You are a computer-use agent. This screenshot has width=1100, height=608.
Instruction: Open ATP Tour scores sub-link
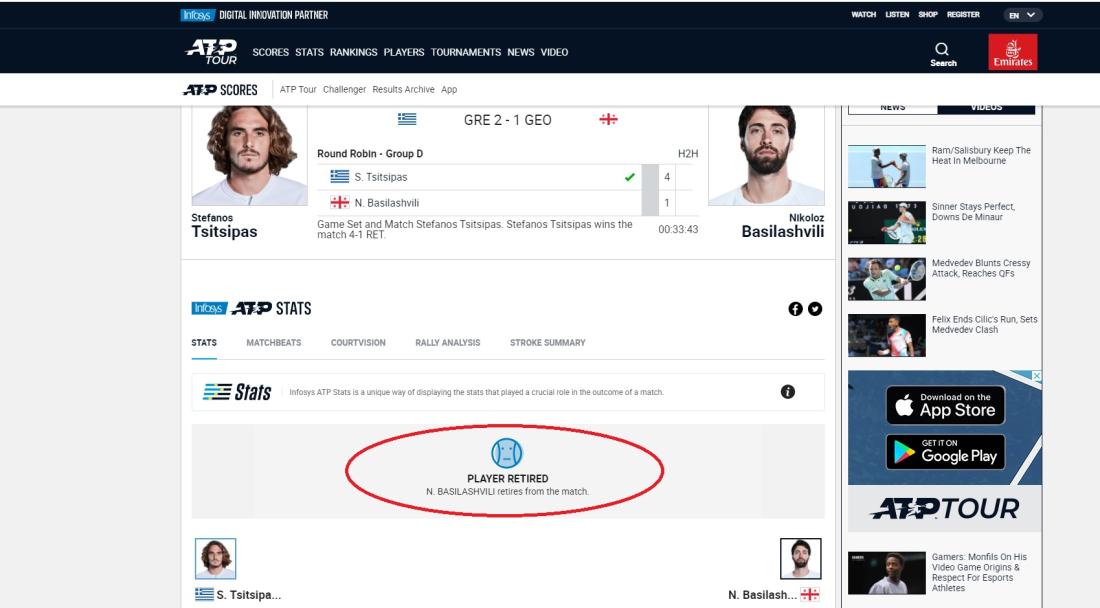tap(298, 90)
